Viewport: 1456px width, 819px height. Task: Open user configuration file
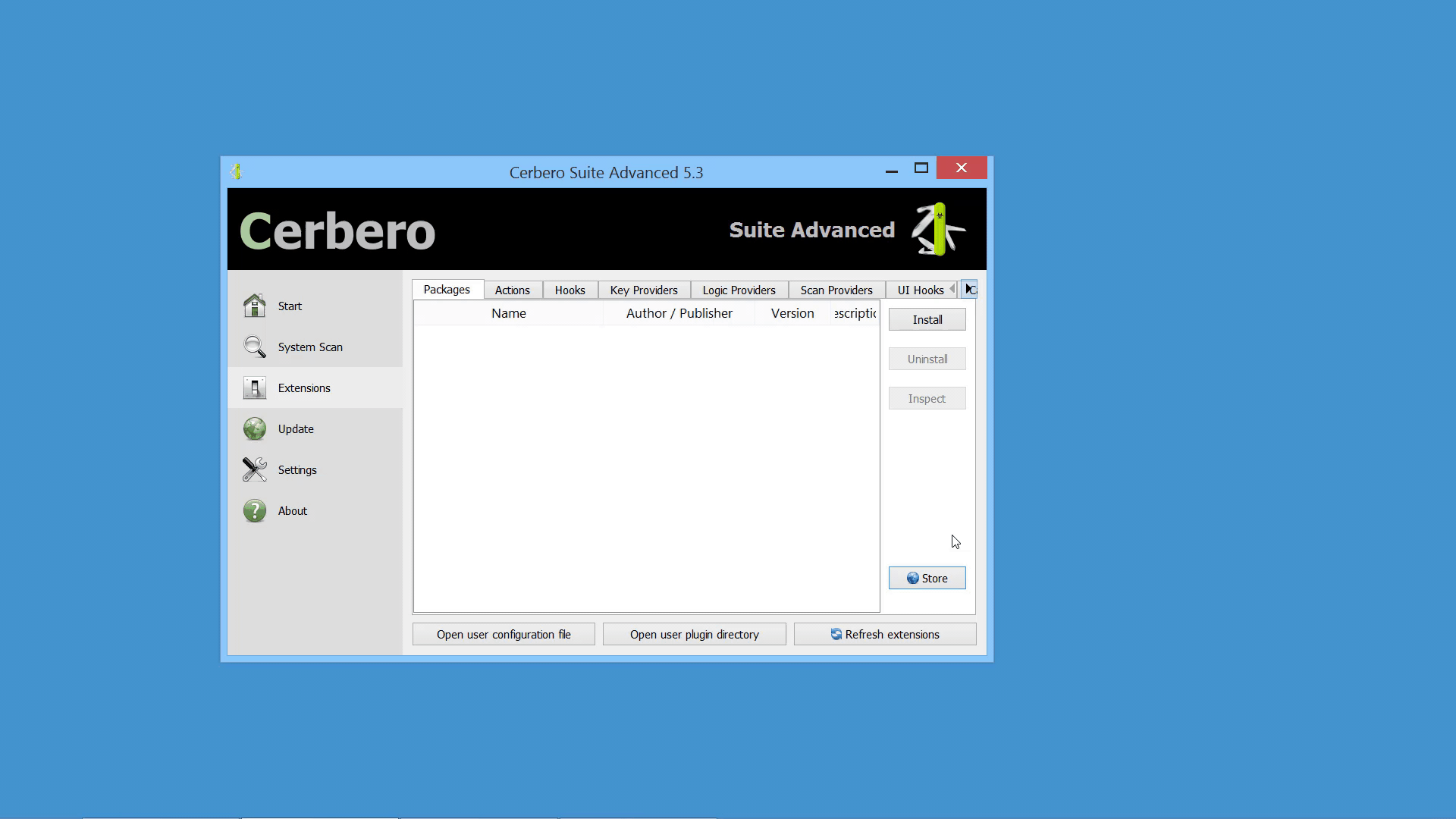[504, 634]
